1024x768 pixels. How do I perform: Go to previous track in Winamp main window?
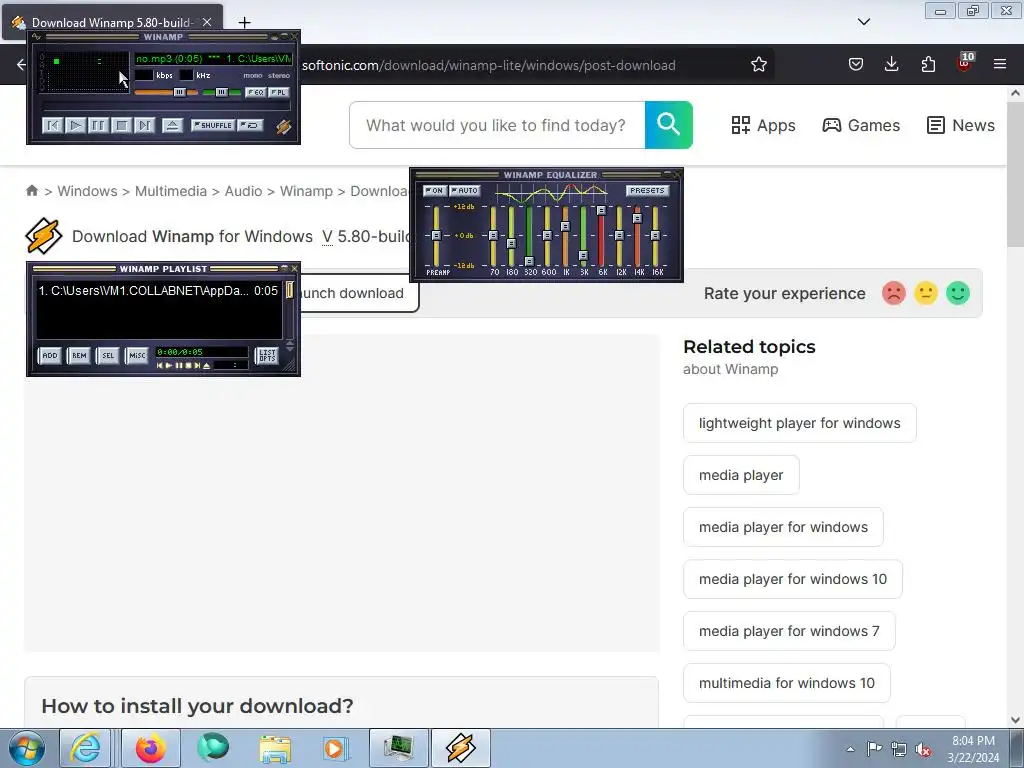(x=52, y=125)
